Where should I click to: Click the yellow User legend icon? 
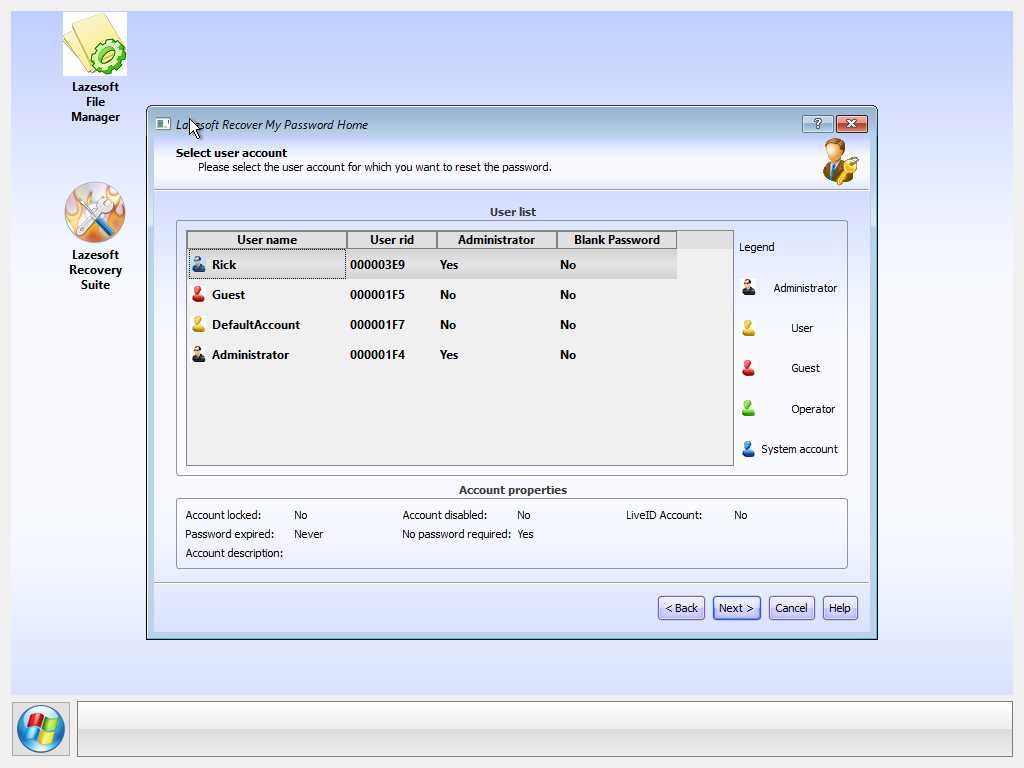point(749,328)
